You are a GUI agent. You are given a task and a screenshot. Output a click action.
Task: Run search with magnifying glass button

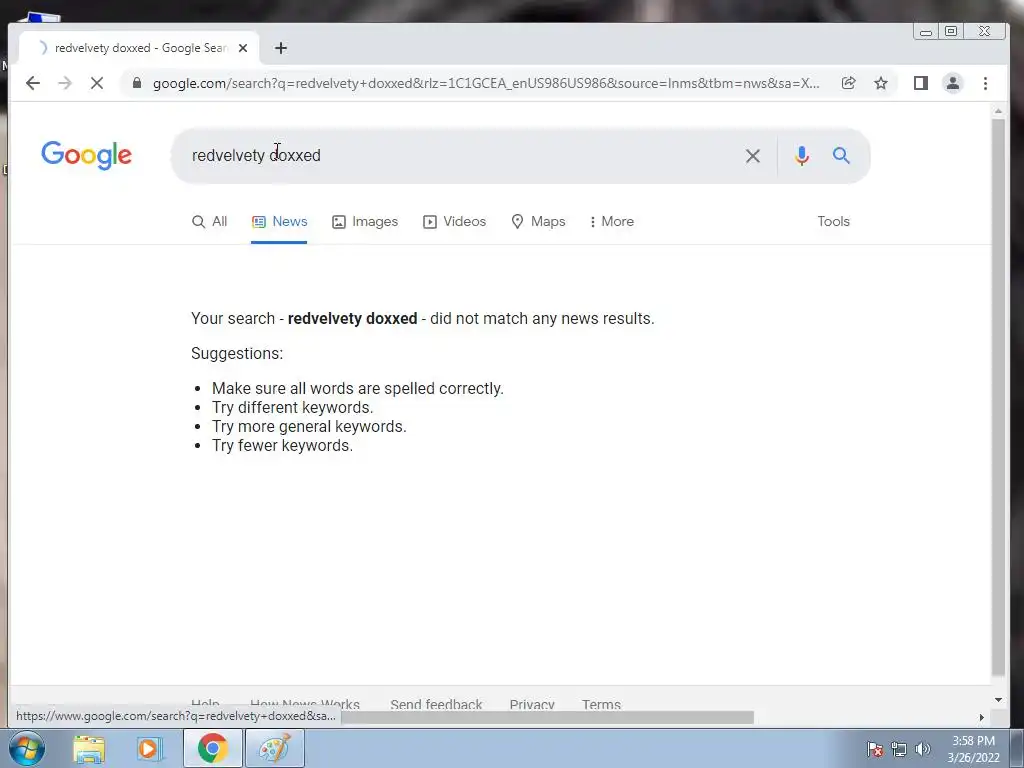click(x=841, y=155)
